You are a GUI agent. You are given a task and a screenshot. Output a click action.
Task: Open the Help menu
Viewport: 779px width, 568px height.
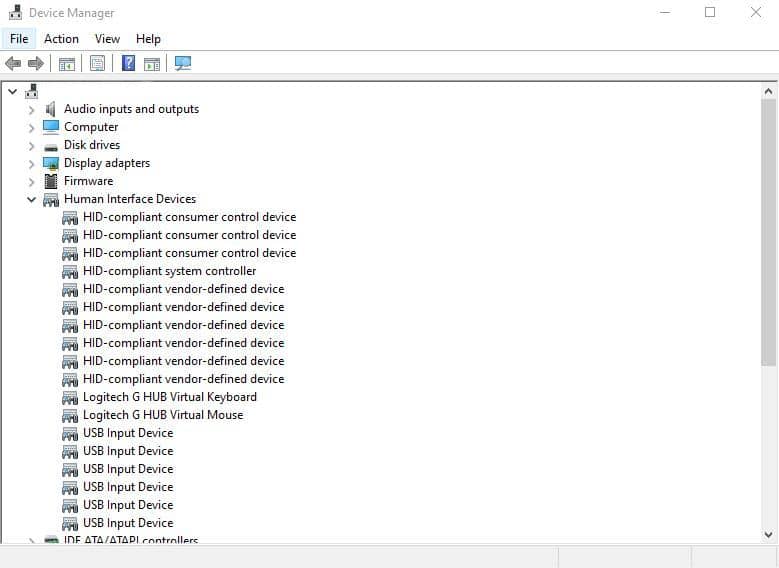pos(148,39)
